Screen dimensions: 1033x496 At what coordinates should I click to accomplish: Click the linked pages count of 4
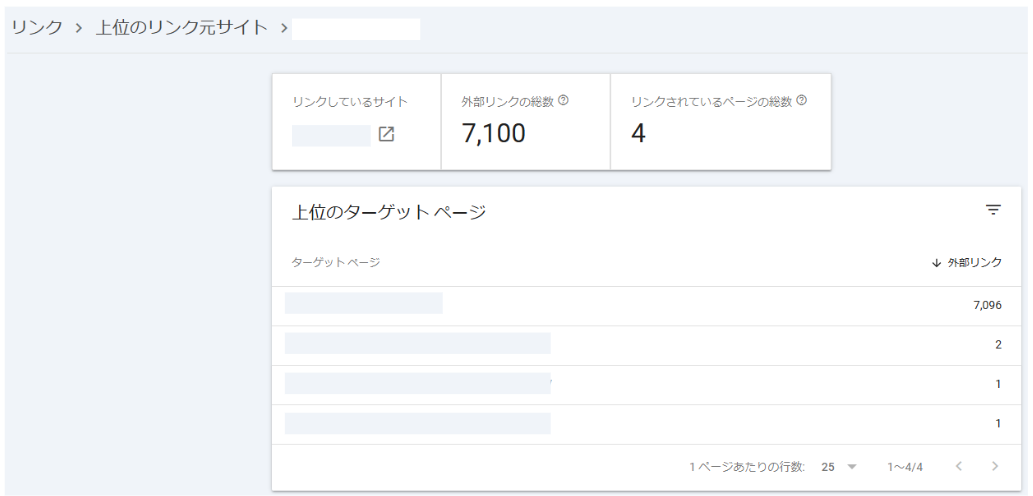click(x=638, y=134)
